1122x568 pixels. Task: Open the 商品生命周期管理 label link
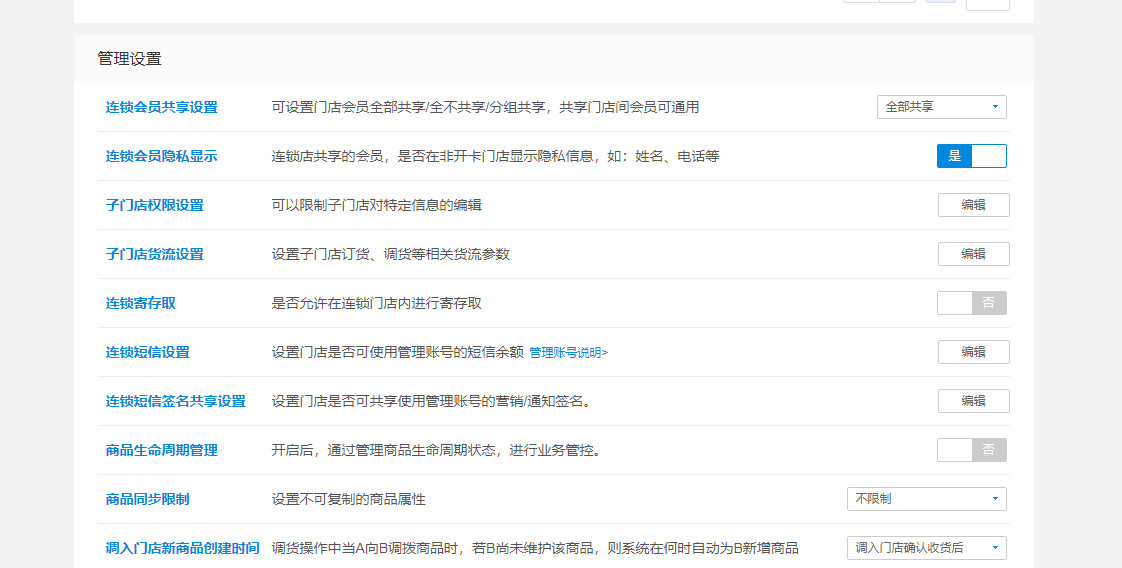pyautogui.click(x=161, y=450)
